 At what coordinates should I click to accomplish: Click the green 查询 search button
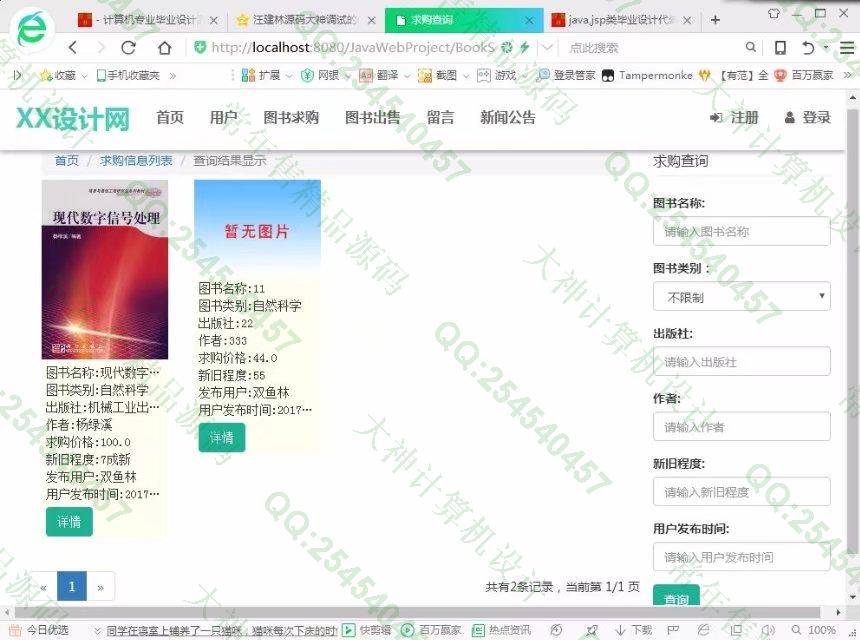(676, 596)
